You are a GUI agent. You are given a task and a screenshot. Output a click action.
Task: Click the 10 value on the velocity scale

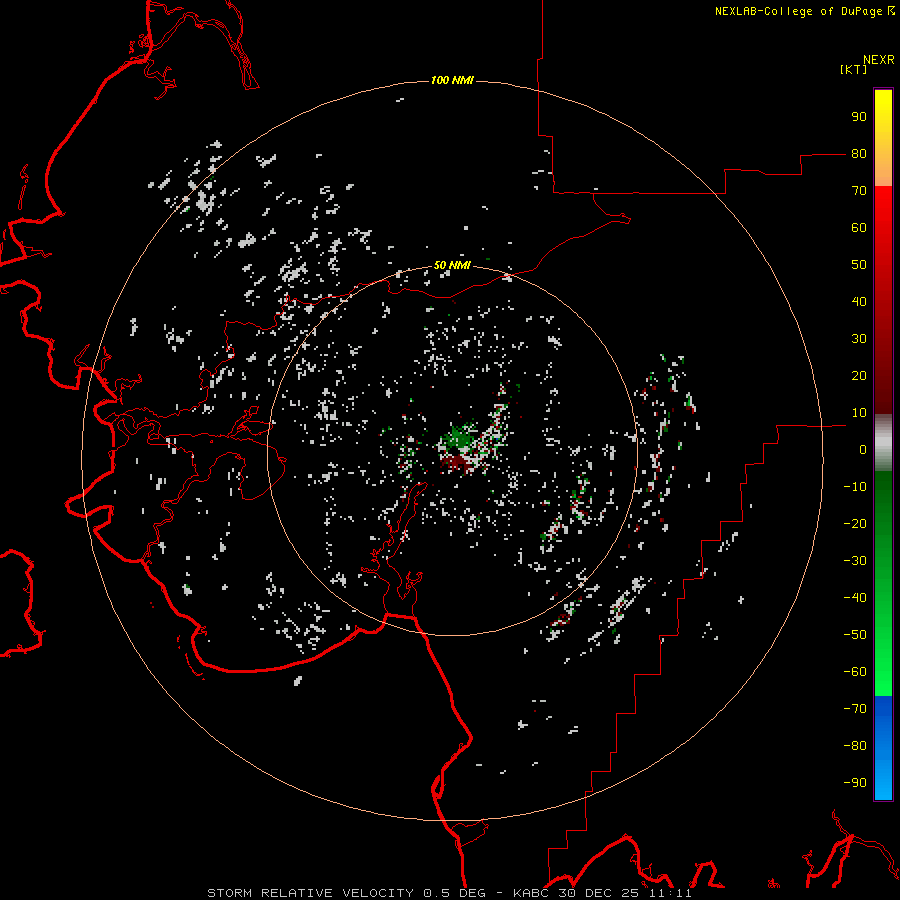pyautogui.click(x=859, y=413)
